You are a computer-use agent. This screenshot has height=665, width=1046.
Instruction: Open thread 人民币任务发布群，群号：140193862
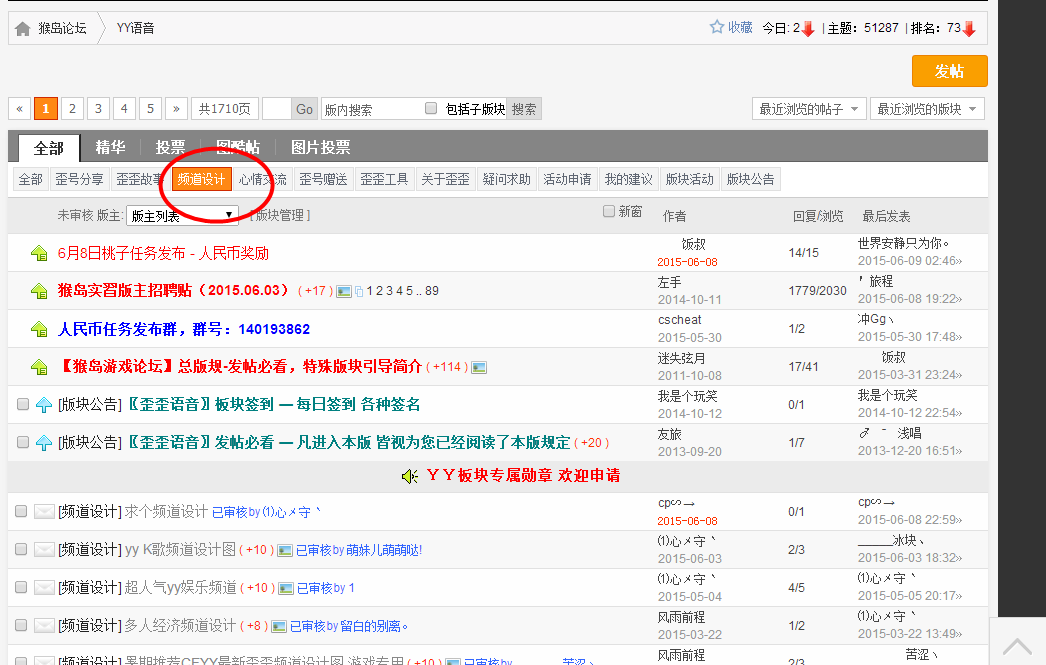point(184,329)
